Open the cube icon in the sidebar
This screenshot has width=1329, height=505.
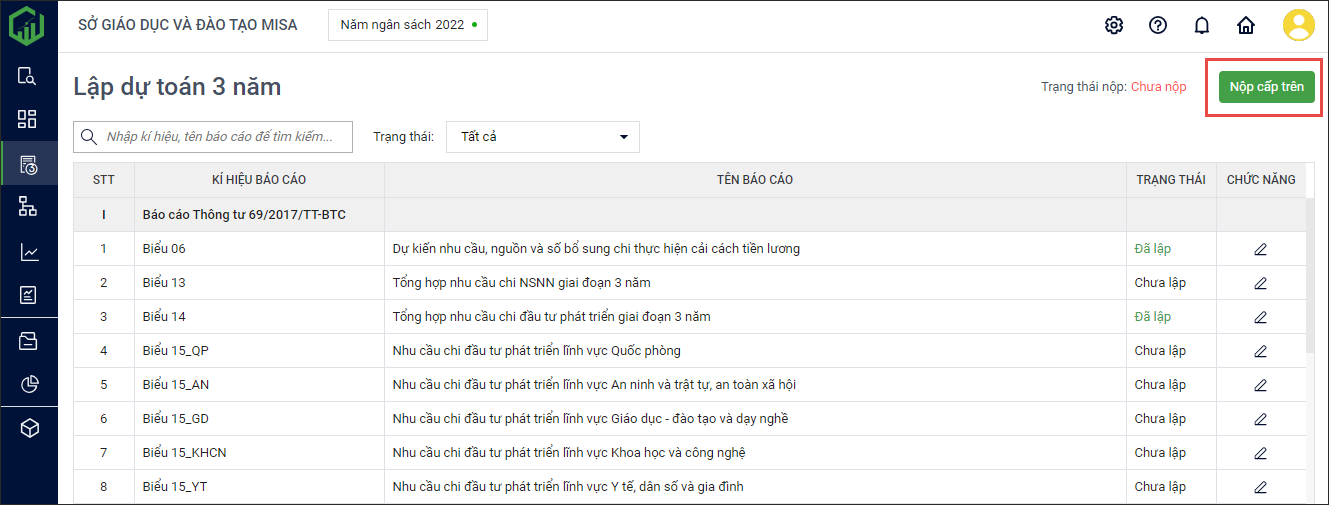point(28,428)
